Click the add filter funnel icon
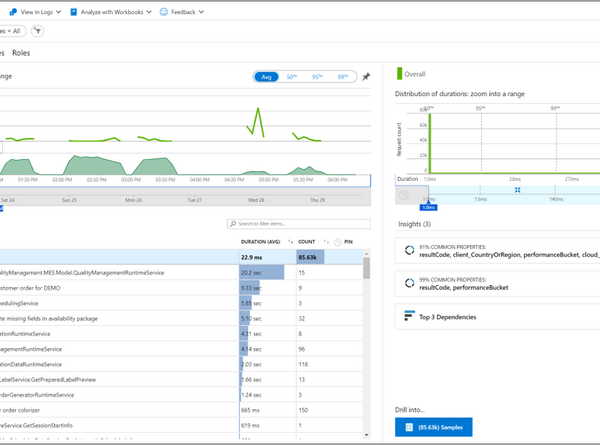The width and height of the screenshot is (600, 445). pyautogui.click(x=38, y=31)
